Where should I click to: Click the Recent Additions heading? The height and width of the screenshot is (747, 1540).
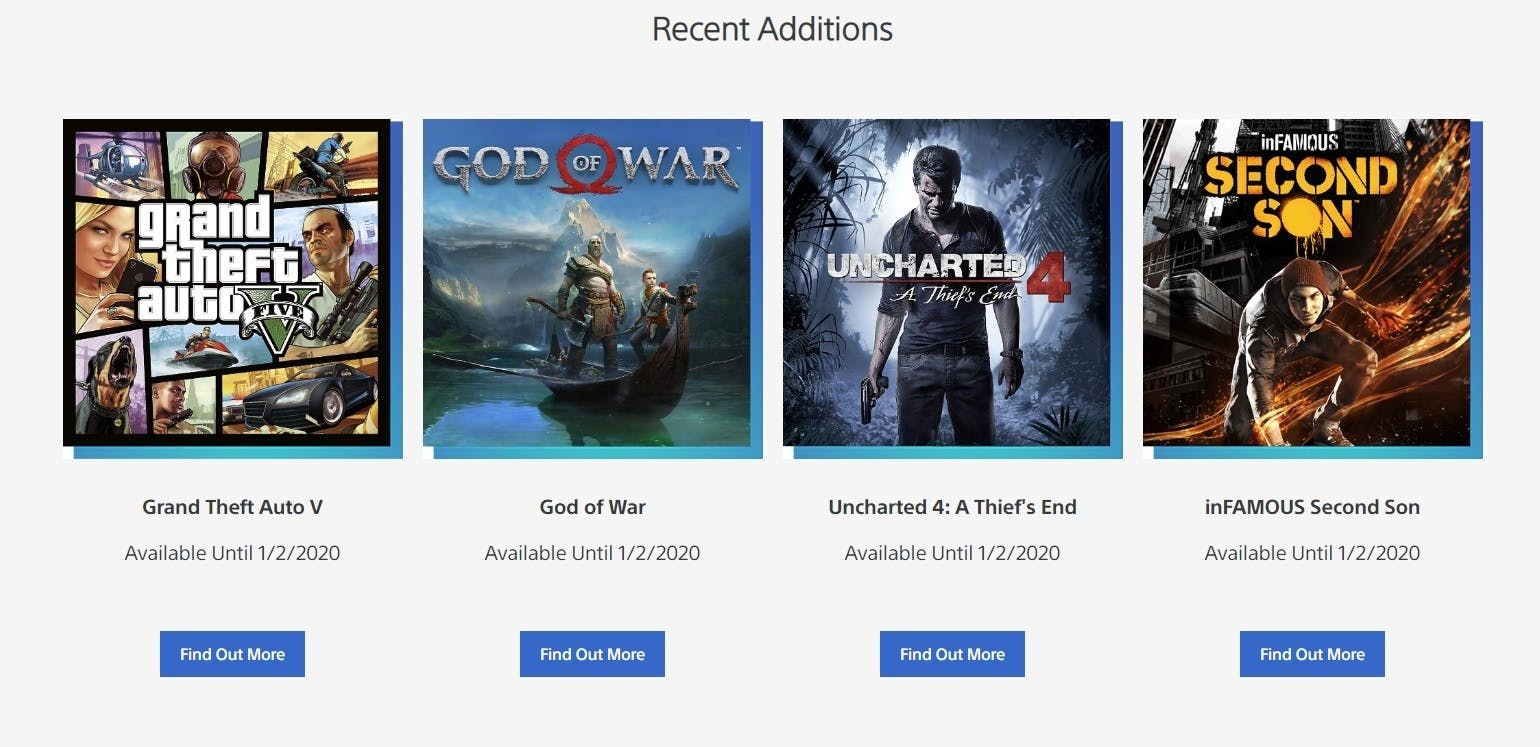tap(772, 29)
